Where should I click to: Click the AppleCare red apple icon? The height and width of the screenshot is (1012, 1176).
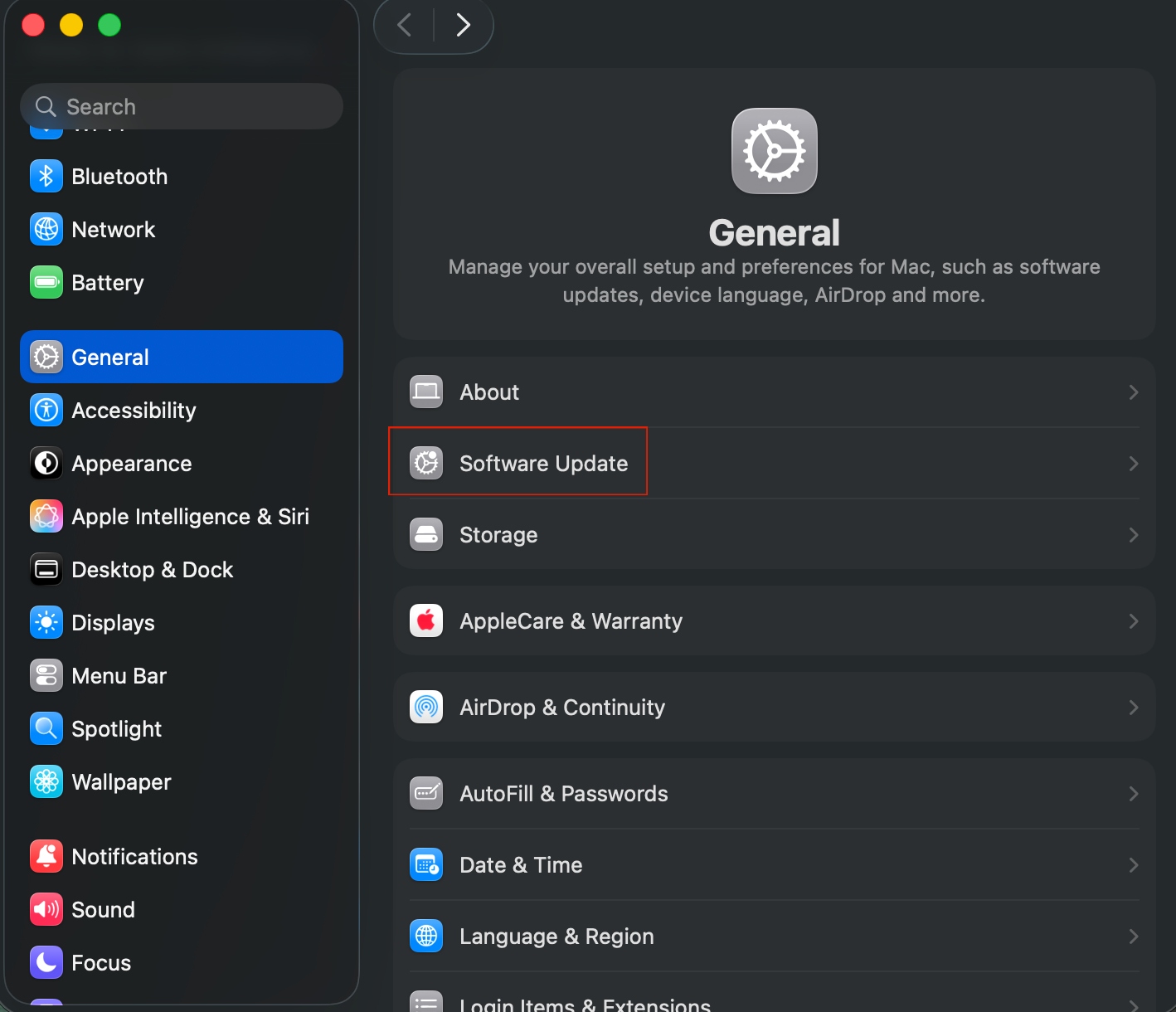tap(426, 620)
